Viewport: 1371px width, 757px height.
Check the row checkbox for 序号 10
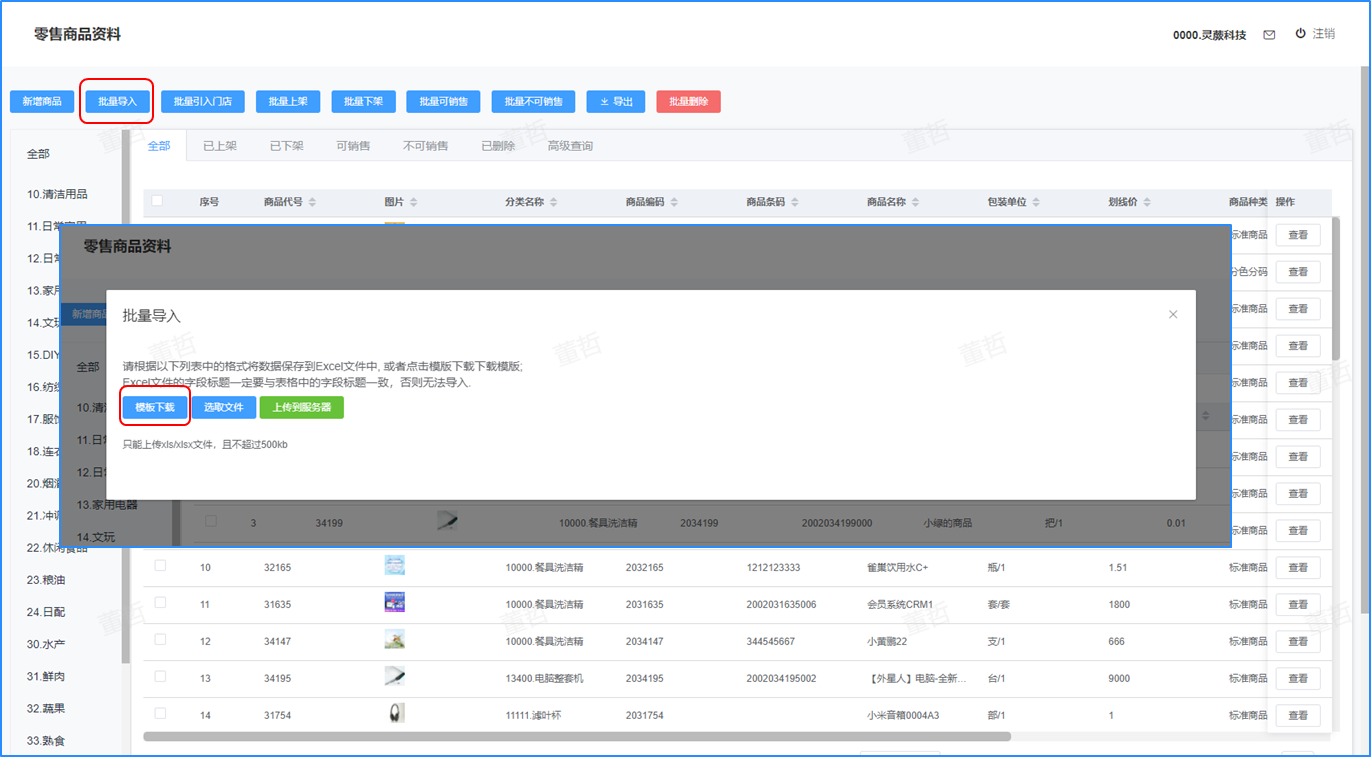160,566
